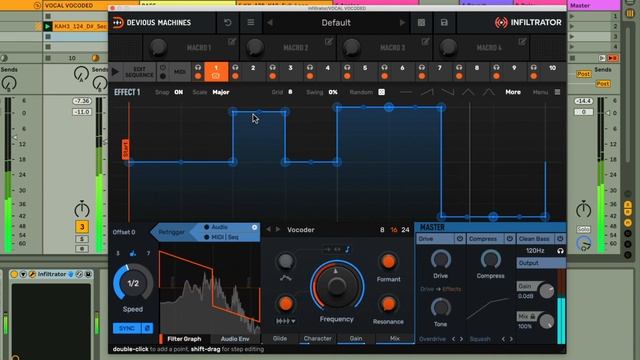This screenshot has width=640, height=360.
Task: Enable the MIDI | Seq retrigger option
Action: [221, 237]
